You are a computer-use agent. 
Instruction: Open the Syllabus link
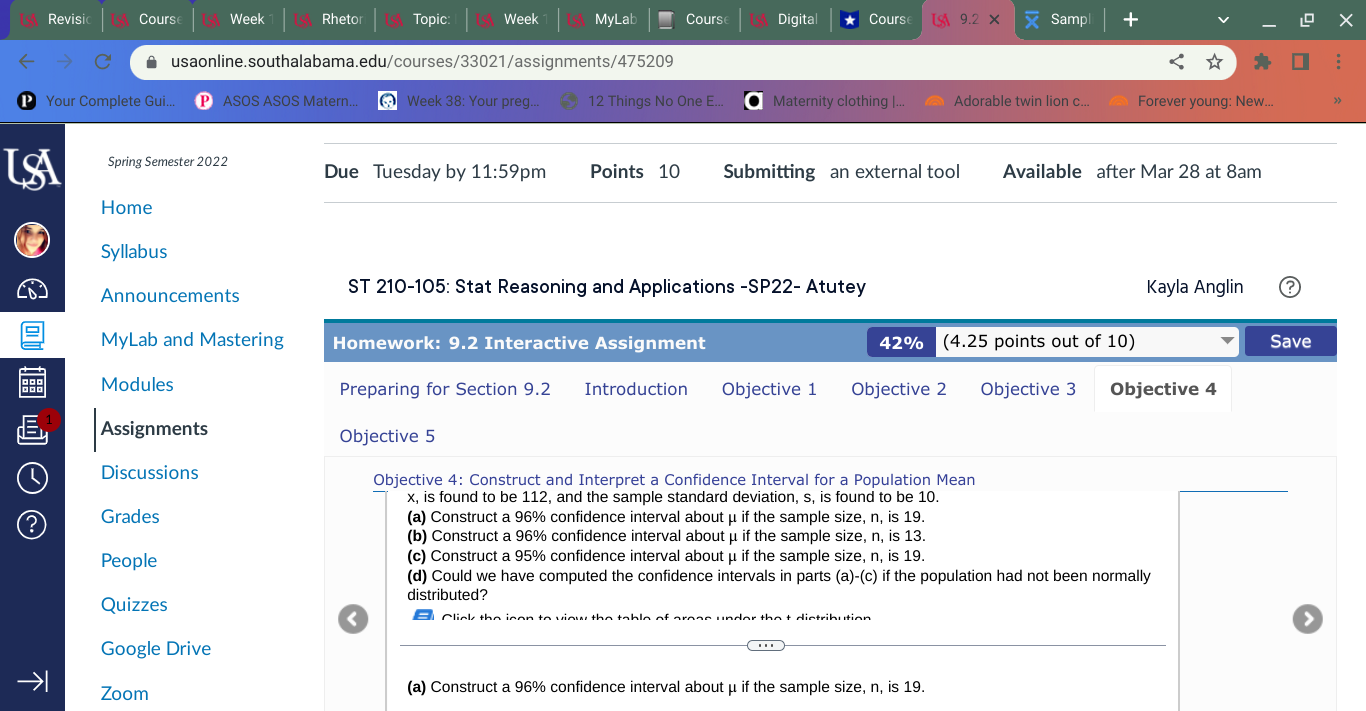(x=134, y=252)
